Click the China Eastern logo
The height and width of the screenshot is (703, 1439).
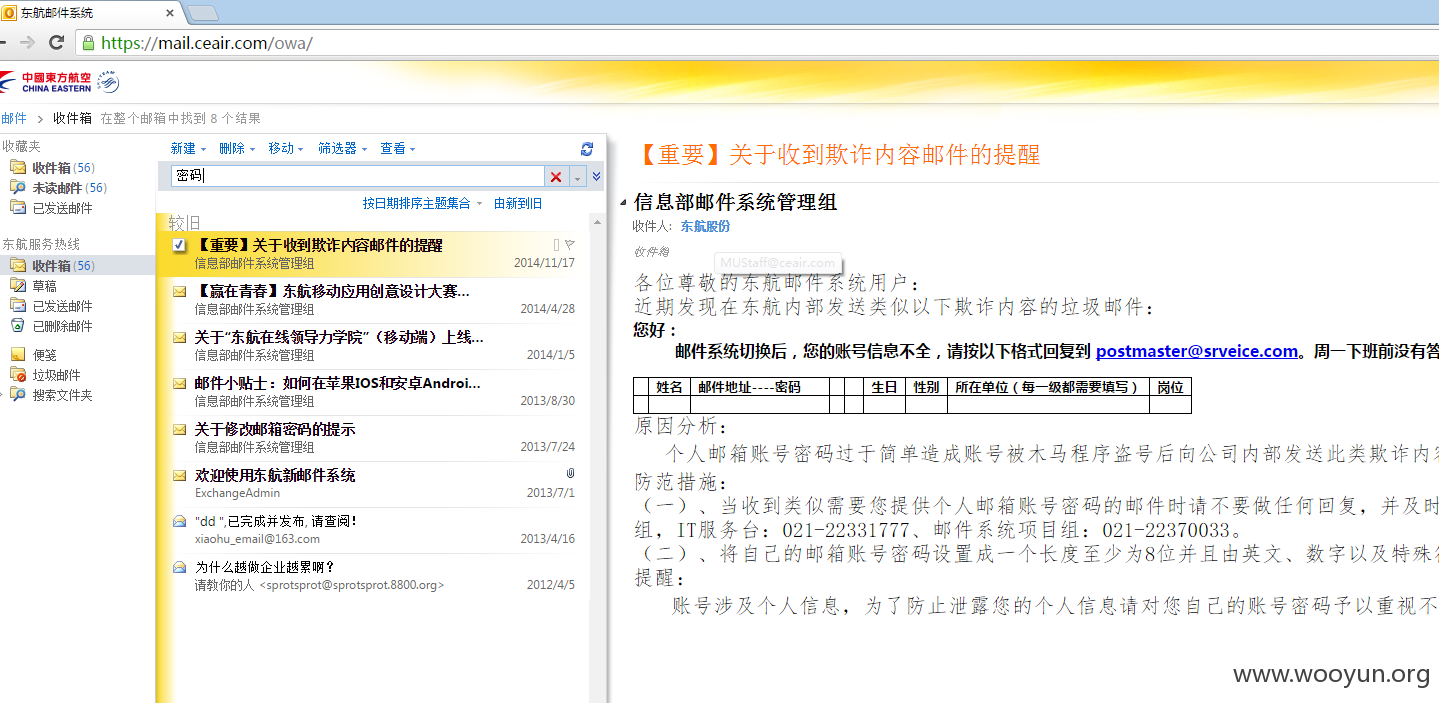tap(46, 81)
